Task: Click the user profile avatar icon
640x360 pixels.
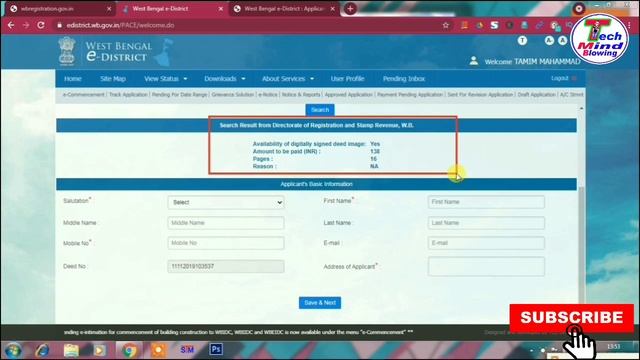Action: click(473, 61)
